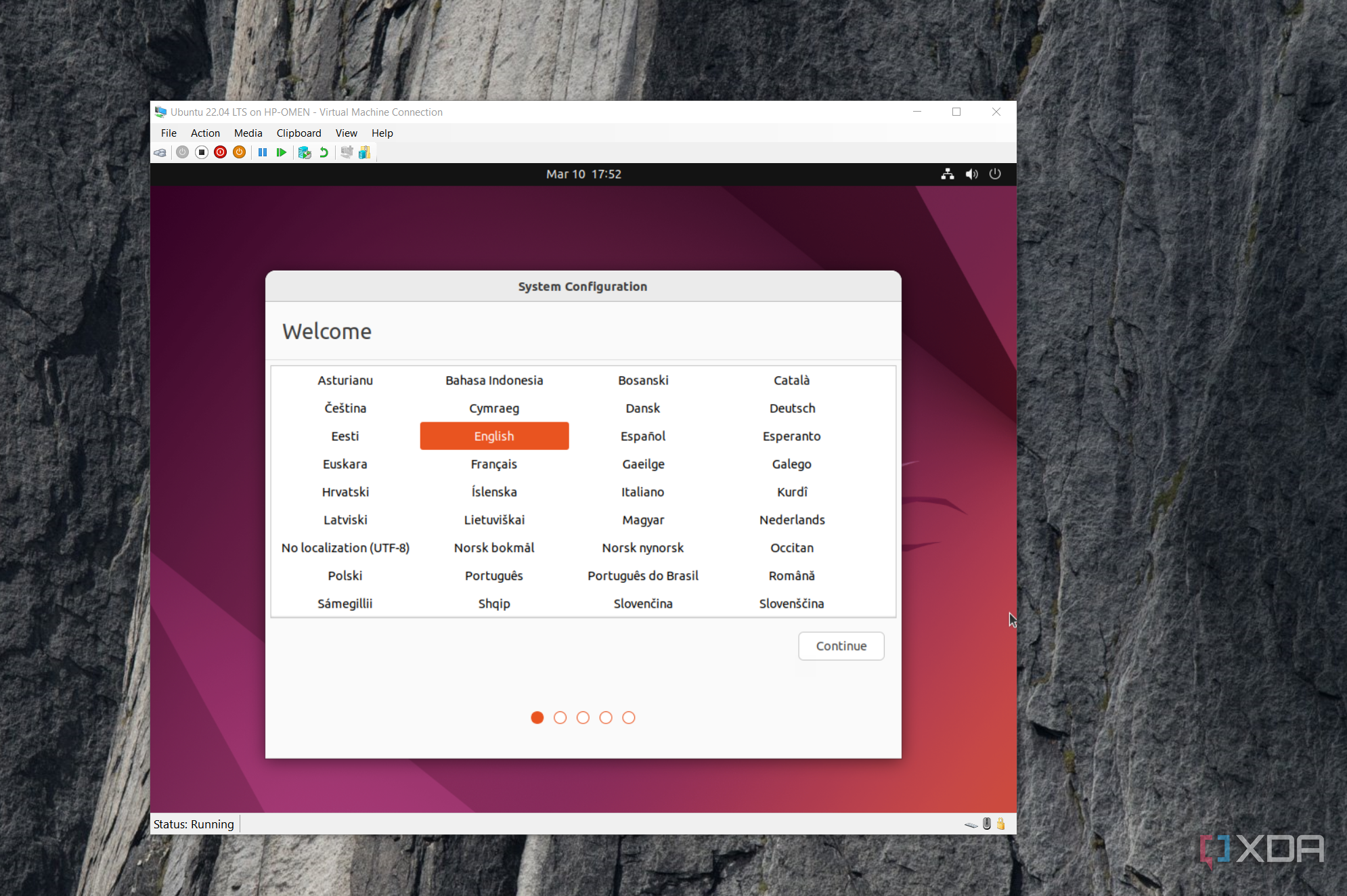Click the greyed-out Start VM icon

182,153
